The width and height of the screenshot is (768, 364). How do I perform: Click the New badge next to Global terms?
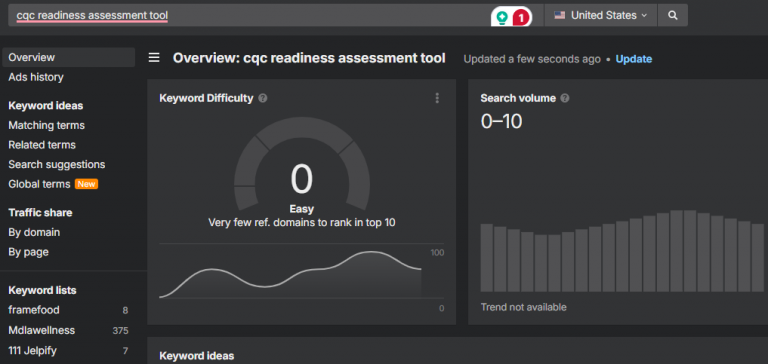(x=86, y=184)
